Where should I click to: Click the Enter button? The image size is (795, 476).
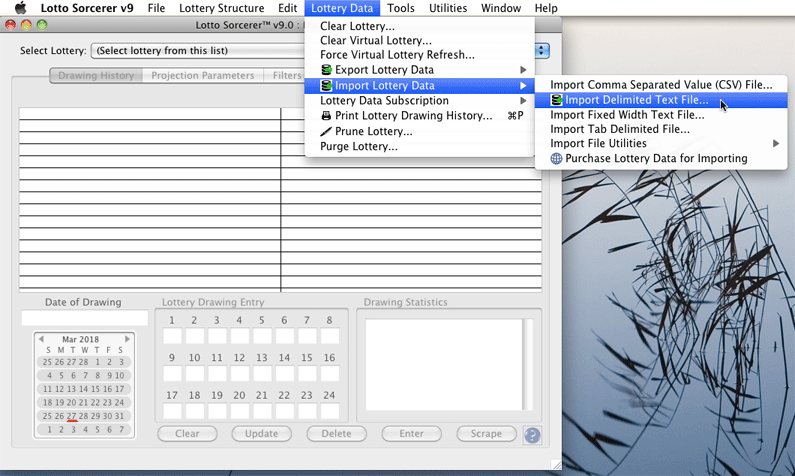coord(411,433)
